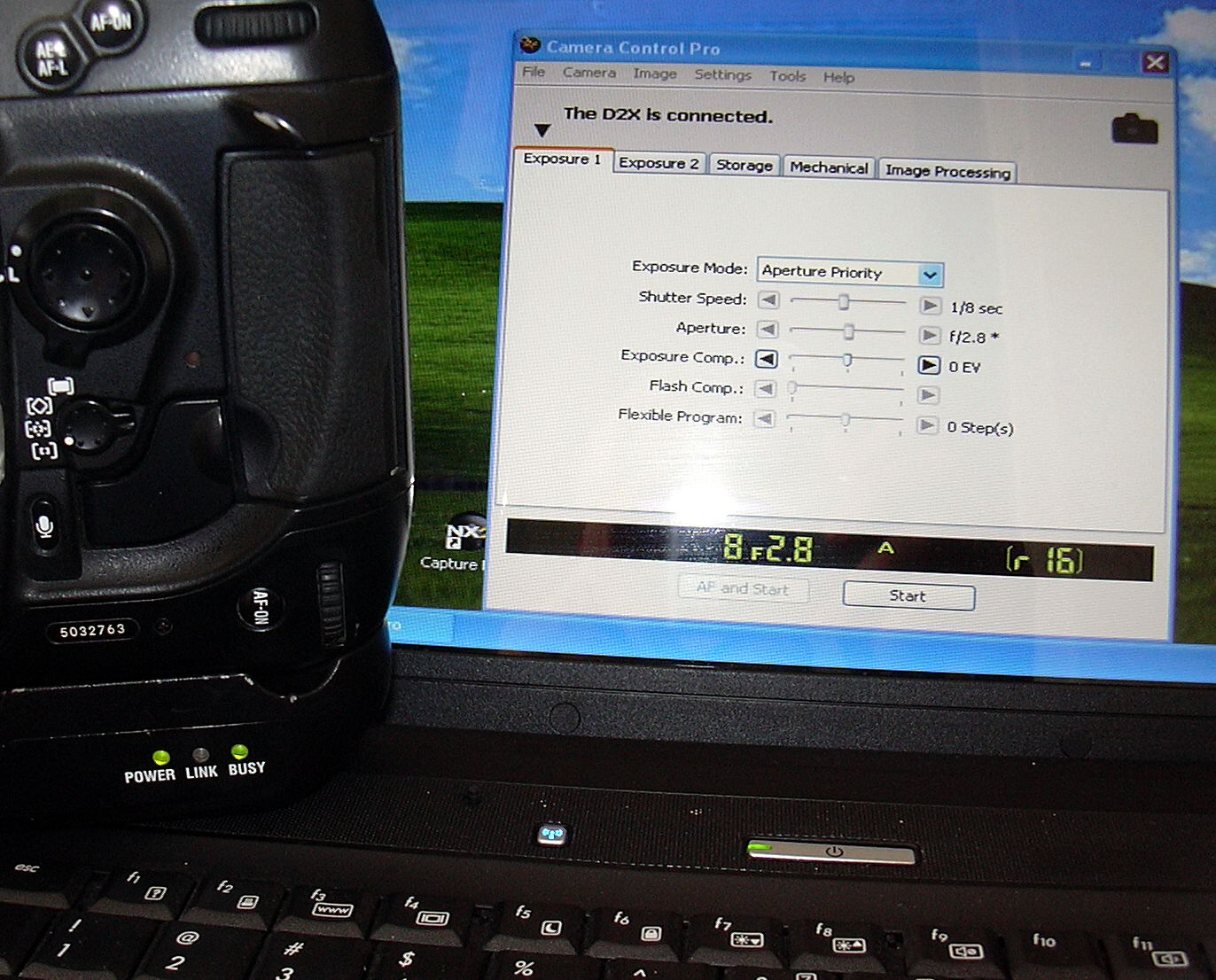Click the camera icon at top right
This screenshot has height=980, width=1216.
(1134, 128)
